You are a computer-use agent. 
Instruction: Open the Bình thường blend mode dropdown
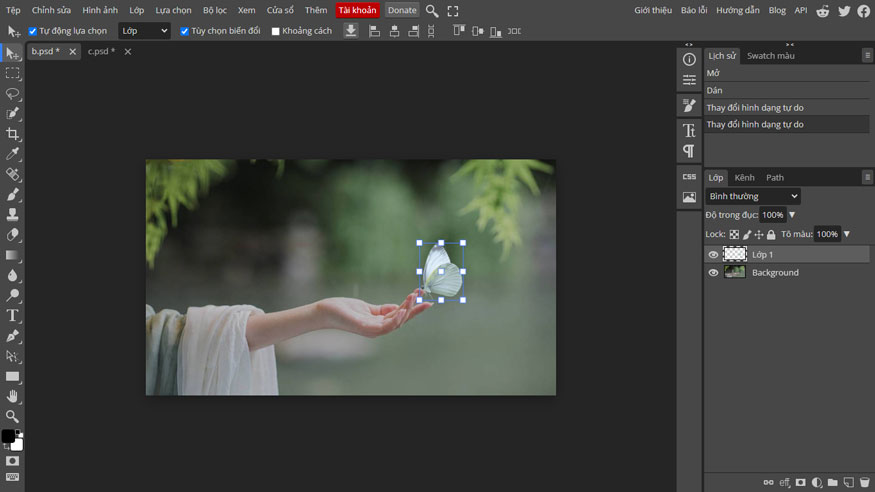(753, 197)
